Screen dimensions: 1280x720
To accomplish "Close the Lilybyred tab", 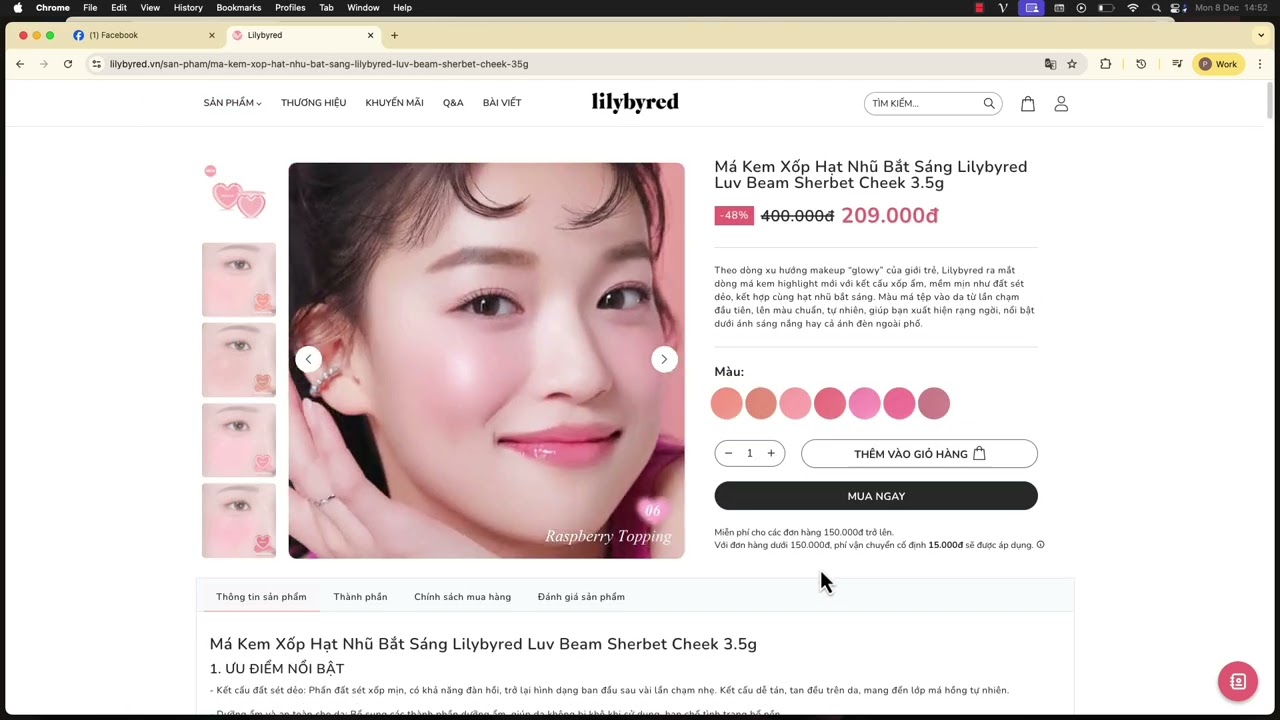I will pos(370,35).
